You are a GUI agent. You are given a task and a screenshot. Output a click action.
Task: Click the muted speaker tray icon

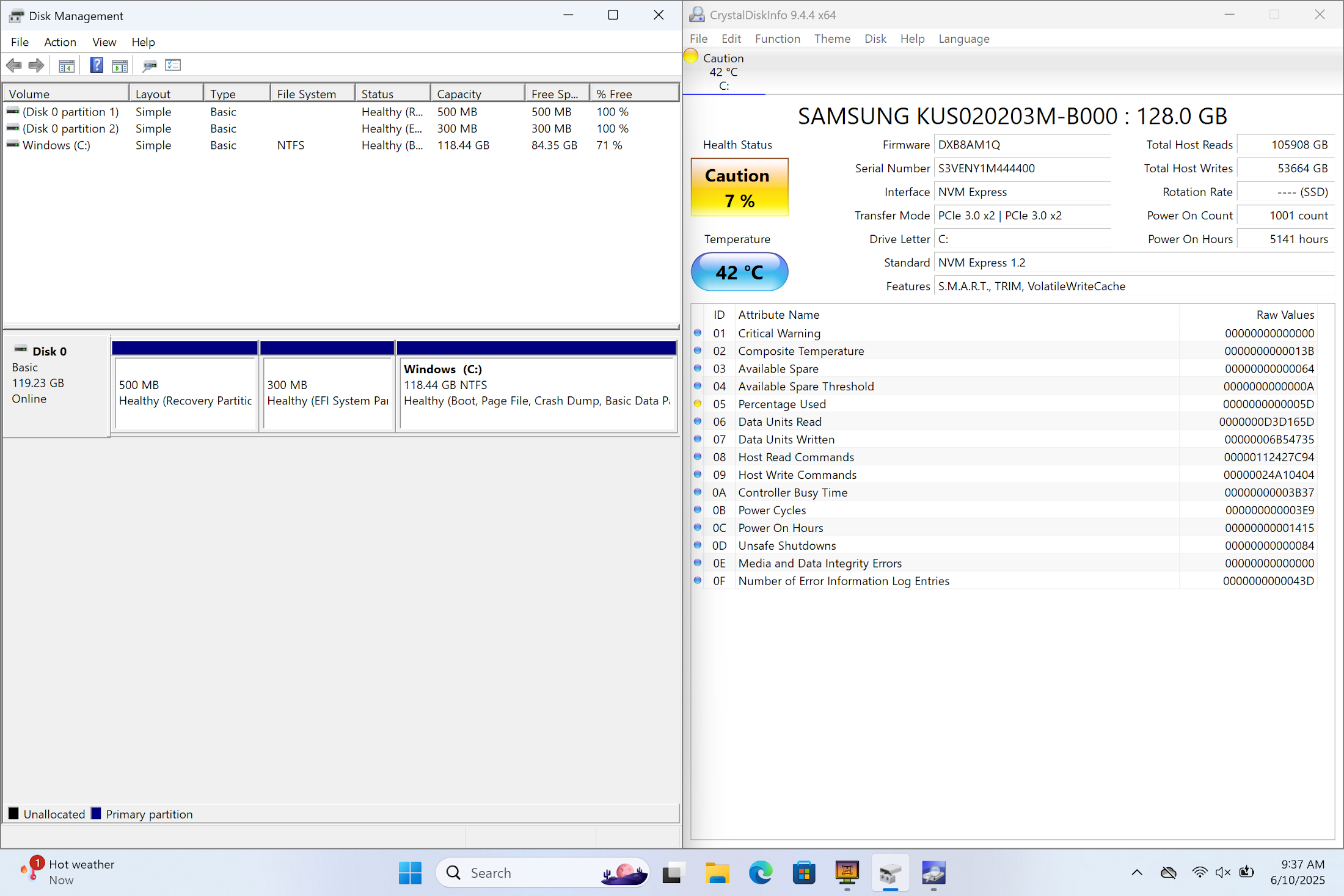click(1223, 872)
